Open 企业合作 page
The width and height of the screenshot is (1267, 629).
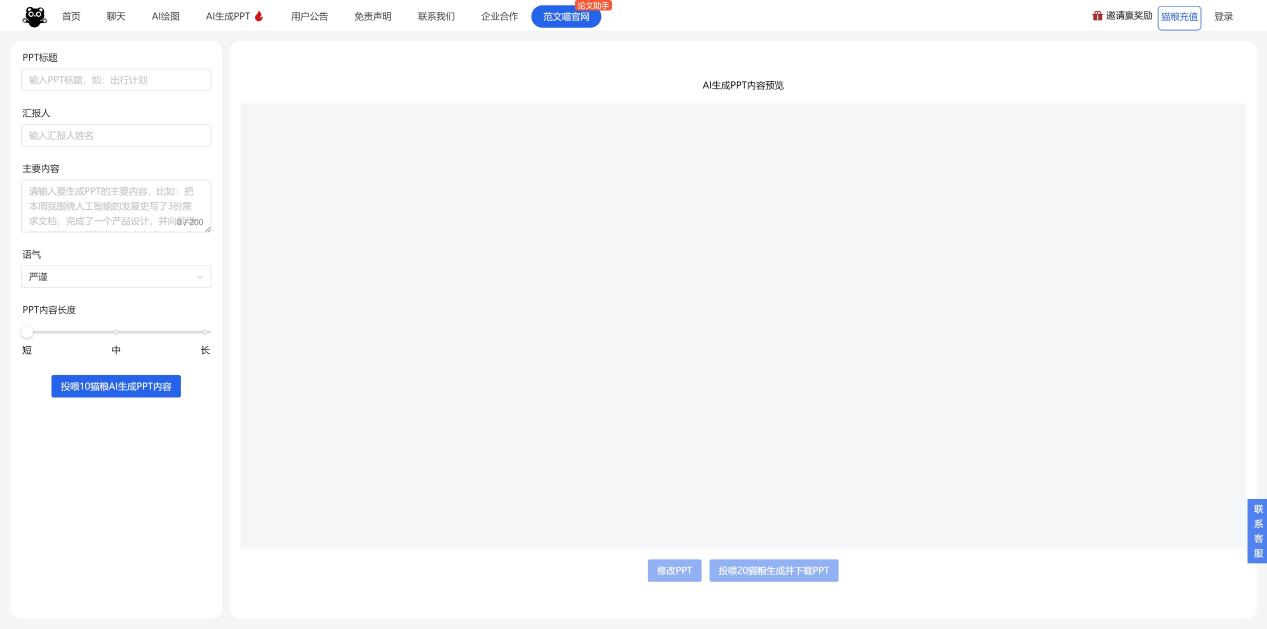coord(500,17)
